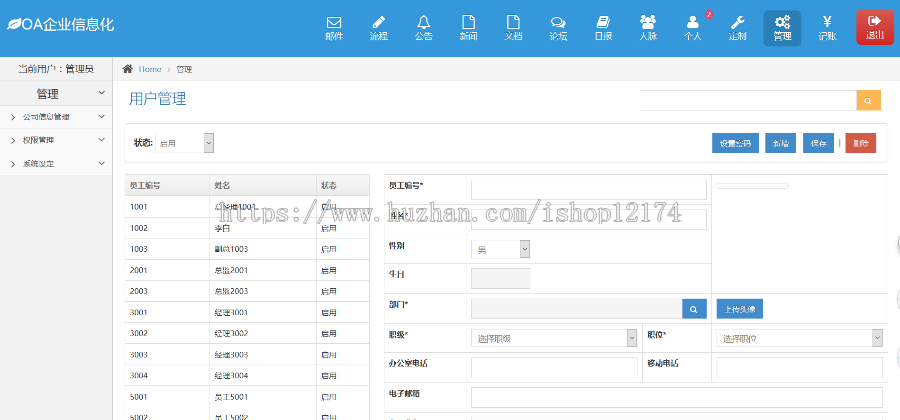900x420 pixels.
Task: Click the 新增 button
Action: coord(781,143)
